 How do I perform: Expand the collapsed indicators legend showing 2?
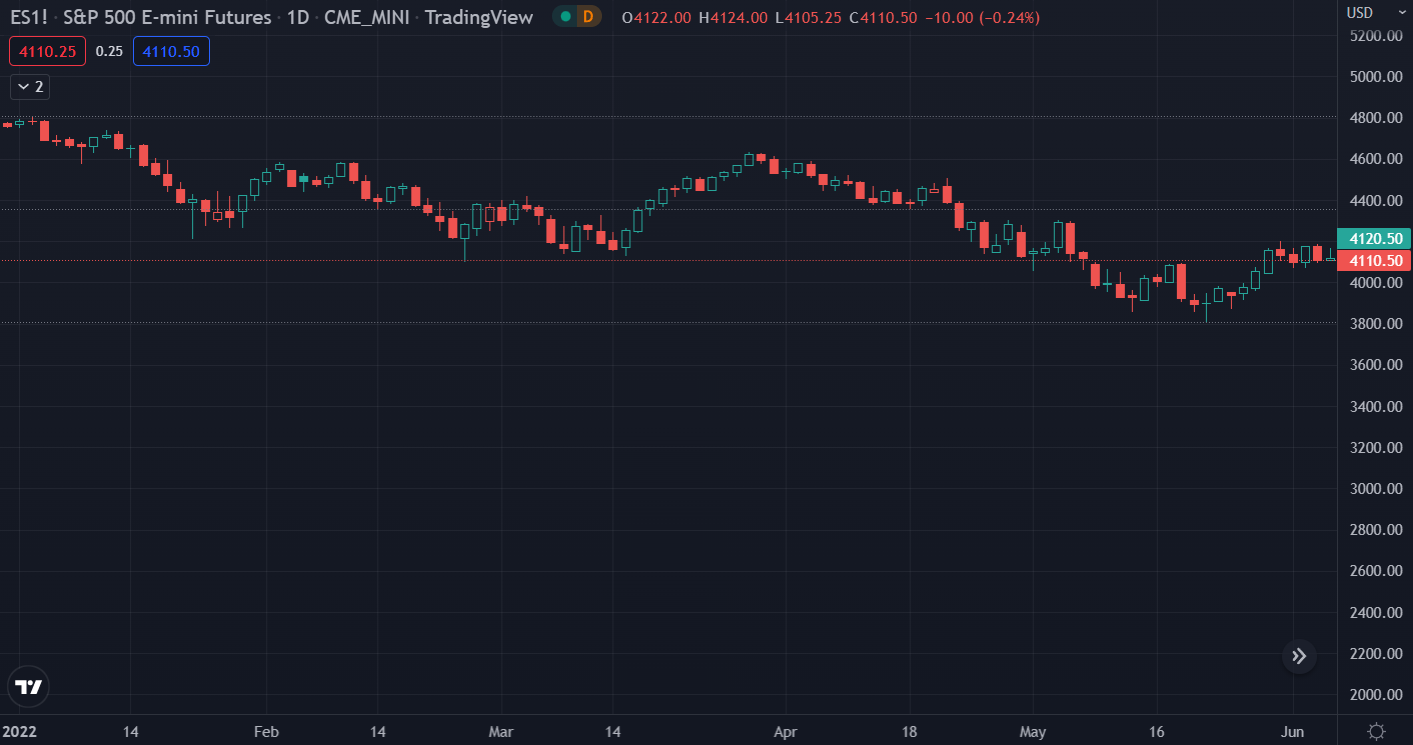point(30,87)
